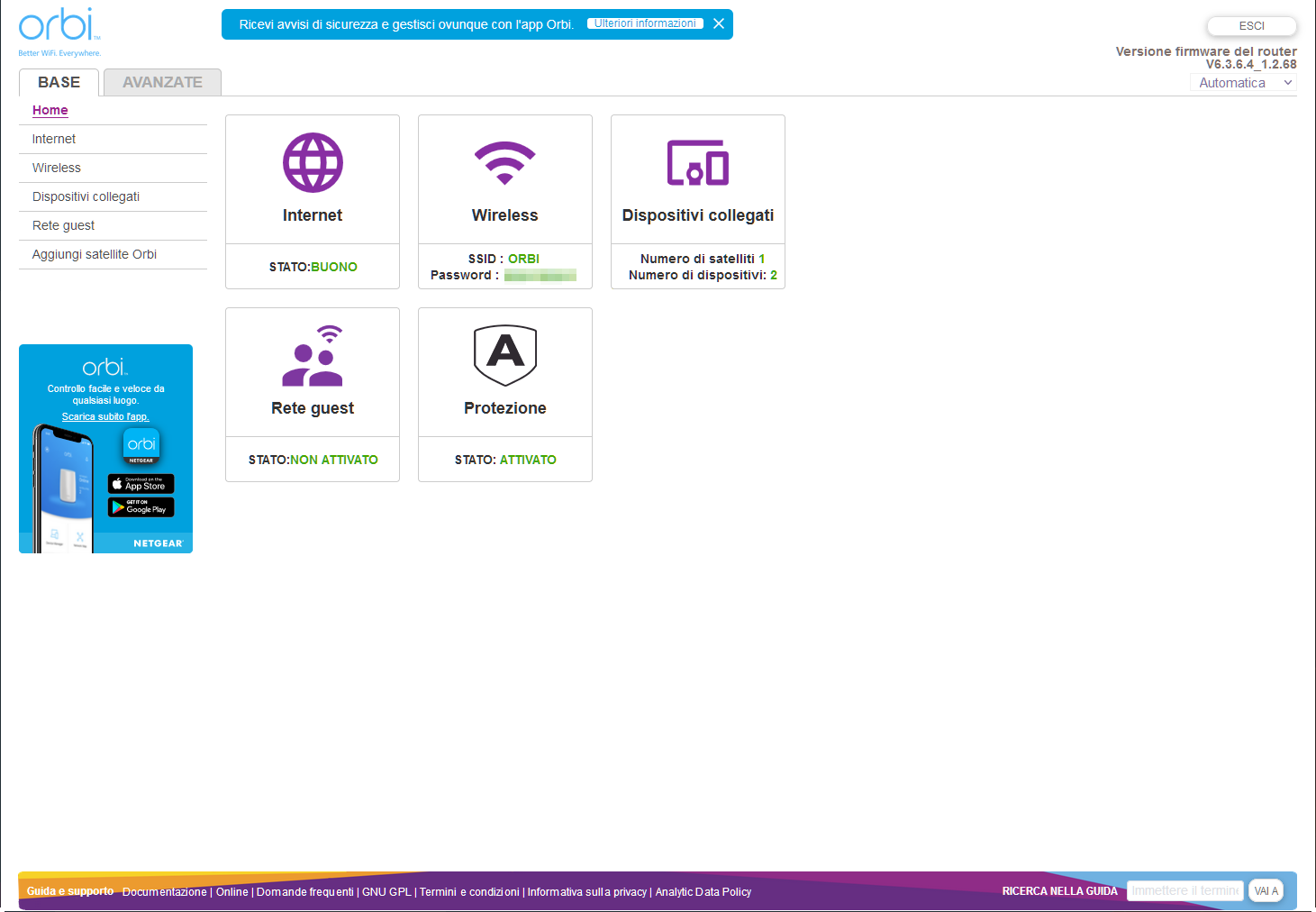
Task: Click the Google Play download badge
Action: [141, 507]
